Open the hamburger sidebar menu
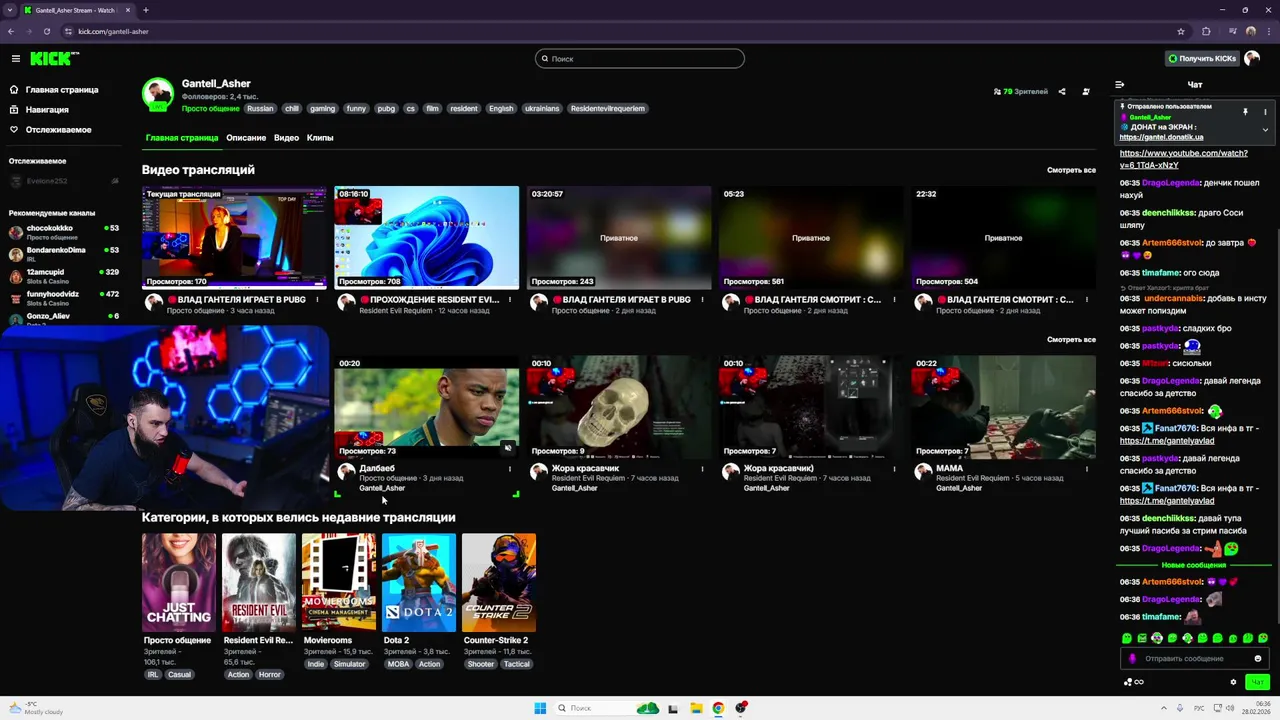The width and height of the screenshot is (1280, 720). 15,59
